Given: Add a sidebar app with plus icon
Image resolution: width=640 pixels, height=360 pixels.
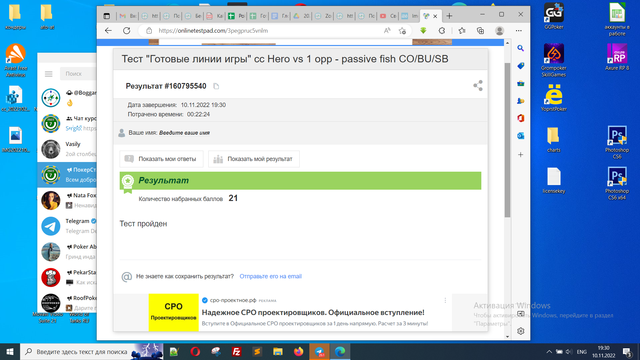Looking at the screenshot, I should 520,155.
